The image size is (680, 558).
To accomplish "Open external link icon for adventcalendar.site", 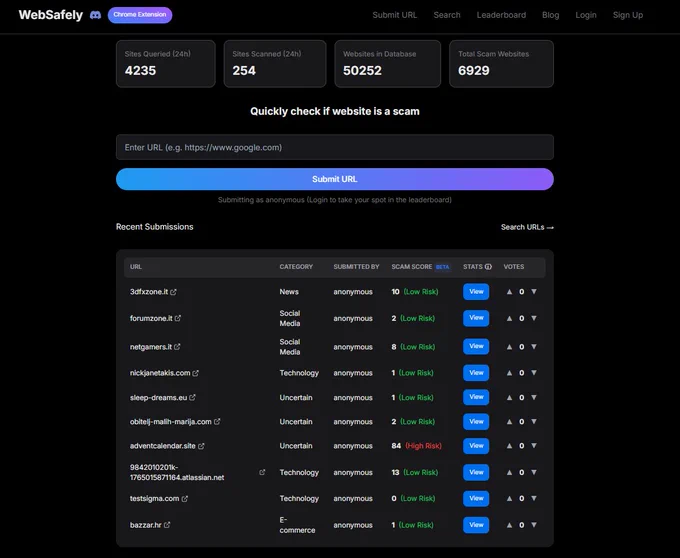I will coord(201,446).
